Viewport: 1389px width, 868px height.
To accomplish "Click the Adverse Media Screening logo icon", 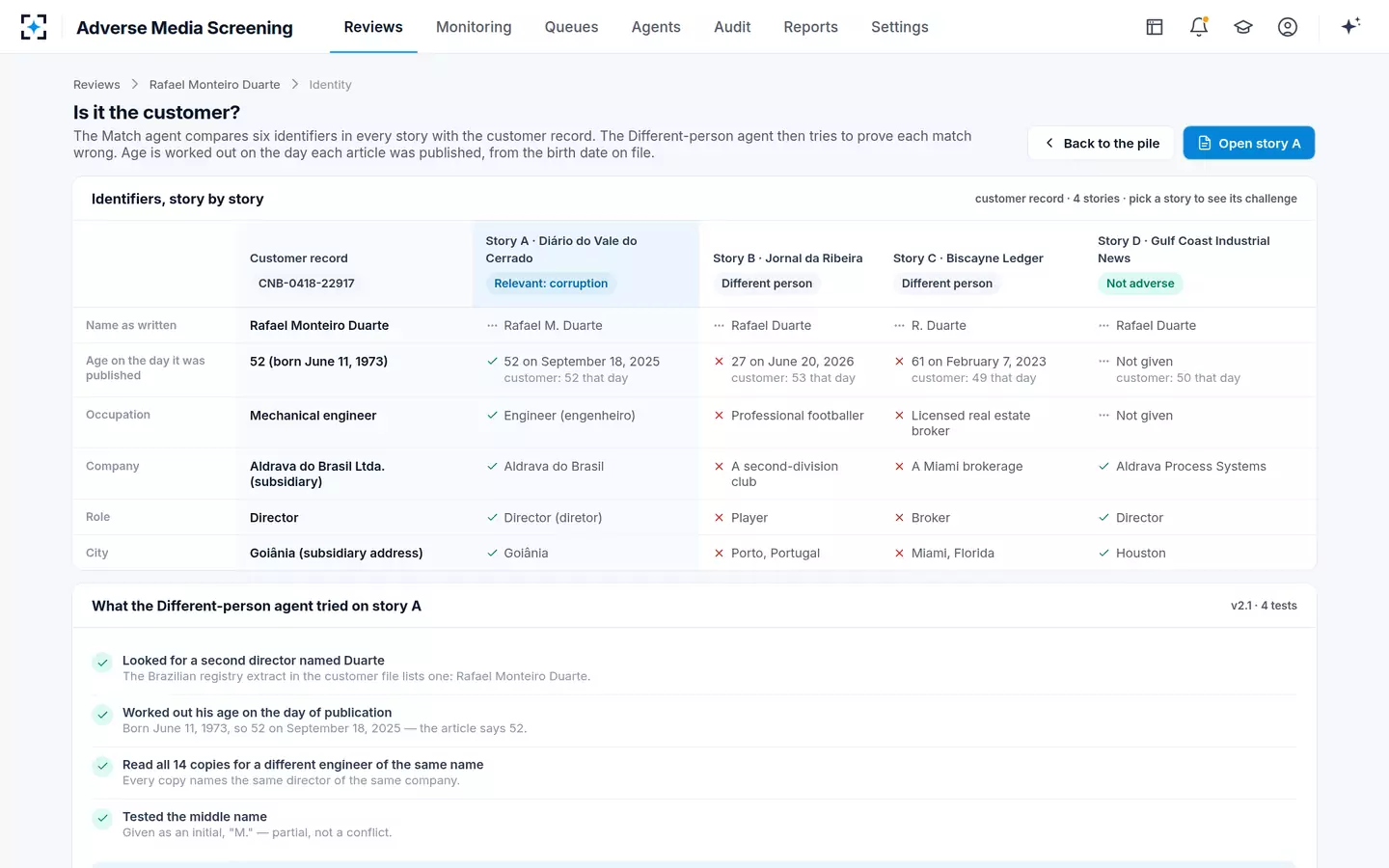I will (x=34, y=27).
